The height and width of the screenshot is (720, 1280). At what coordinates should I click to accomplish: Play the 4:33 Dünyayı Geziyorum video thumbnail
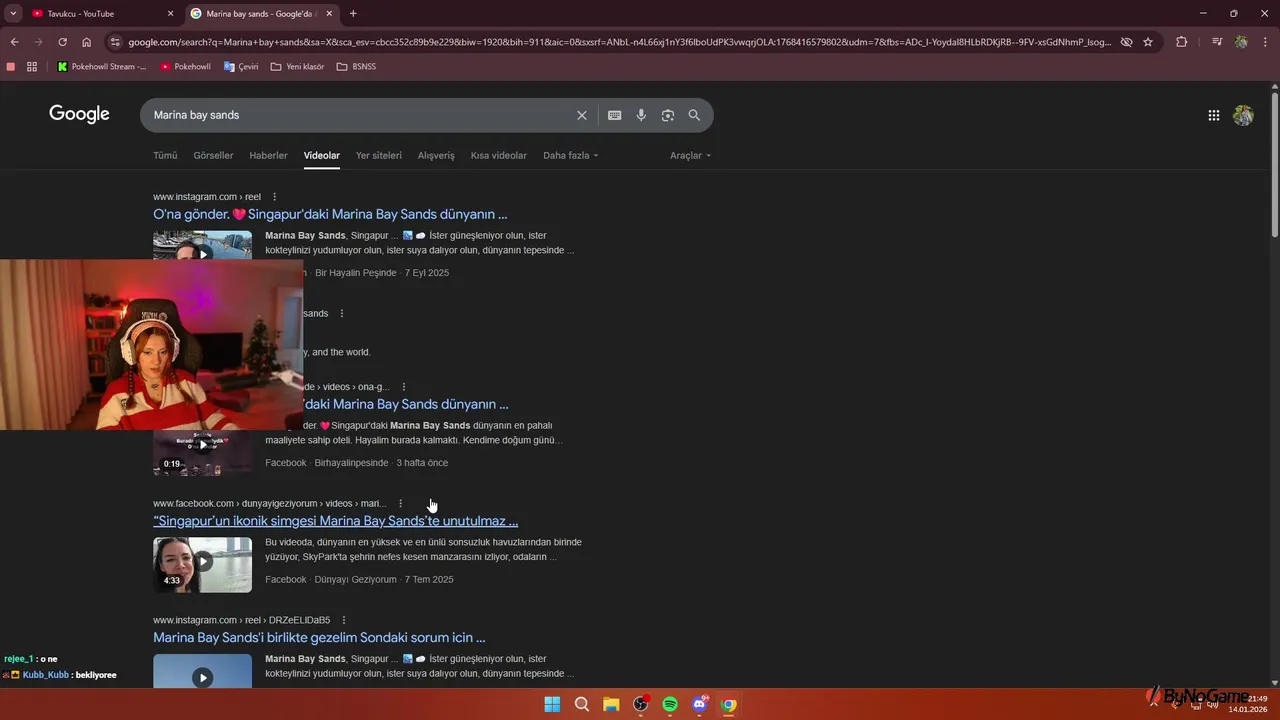coord(202,564)
